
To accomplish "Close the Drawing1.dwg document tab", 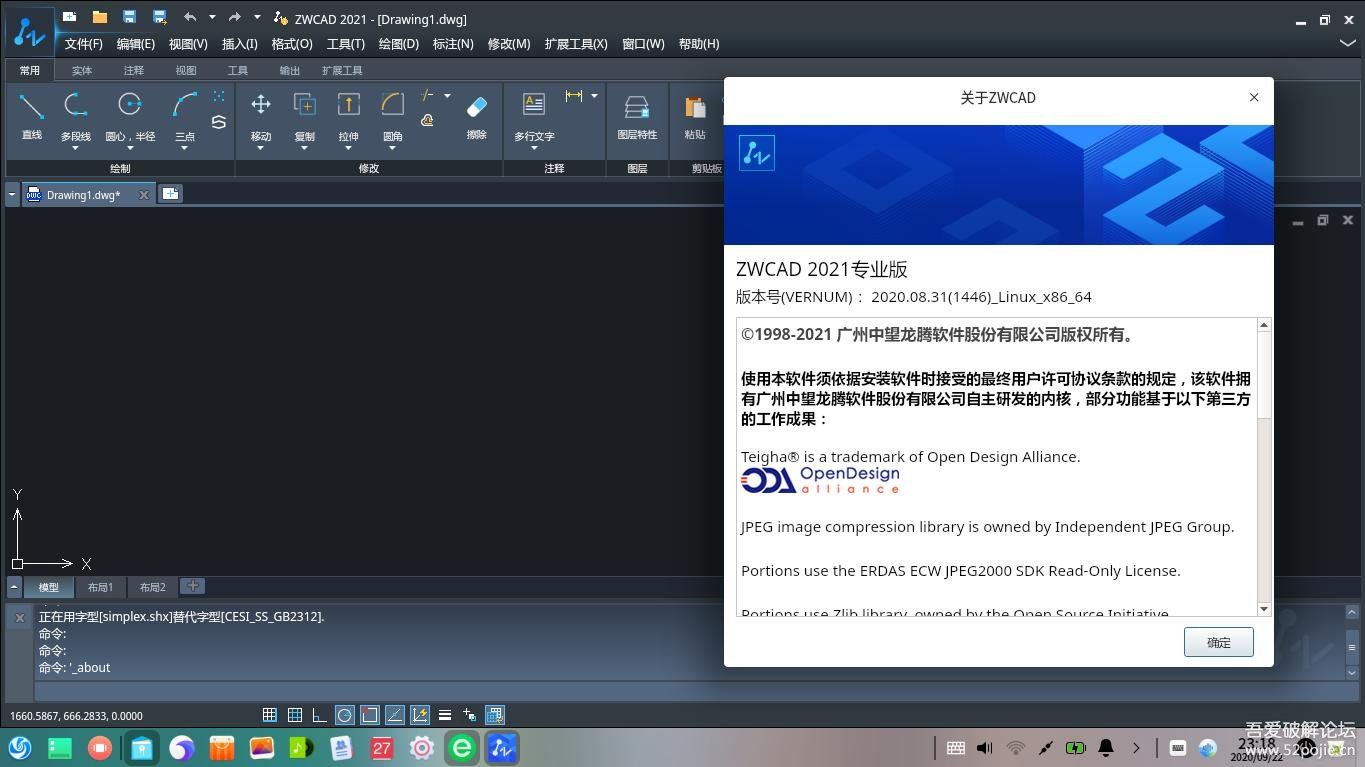I will point(144,195).
